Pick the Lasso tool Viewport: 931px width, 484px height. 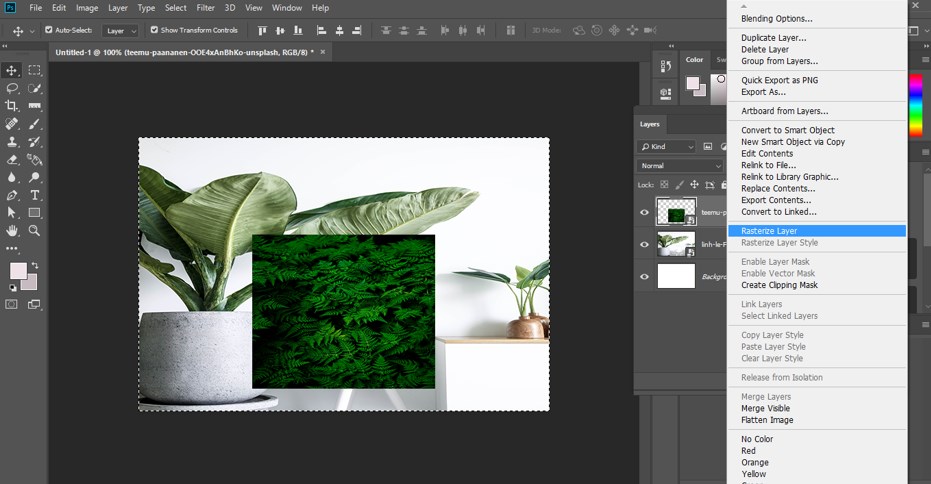[x=12, y=88]
